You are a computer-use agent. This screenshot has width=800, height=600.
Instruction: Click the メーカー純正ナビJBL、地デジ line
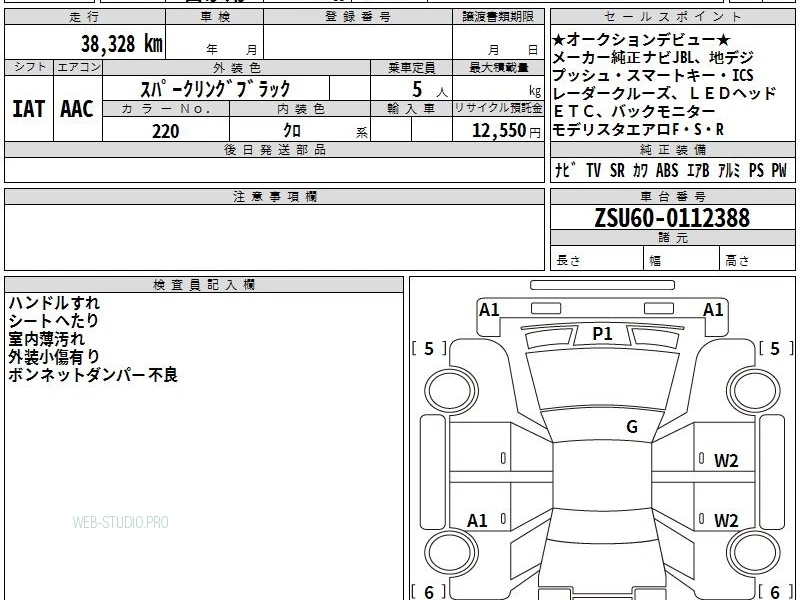pyautogui.click(x=653, y=57)
